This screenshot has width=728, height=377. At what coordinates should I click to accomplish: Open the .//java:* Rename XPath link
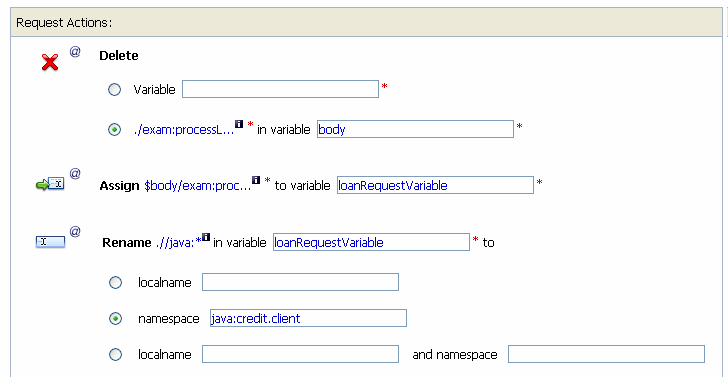click(178, 242)
